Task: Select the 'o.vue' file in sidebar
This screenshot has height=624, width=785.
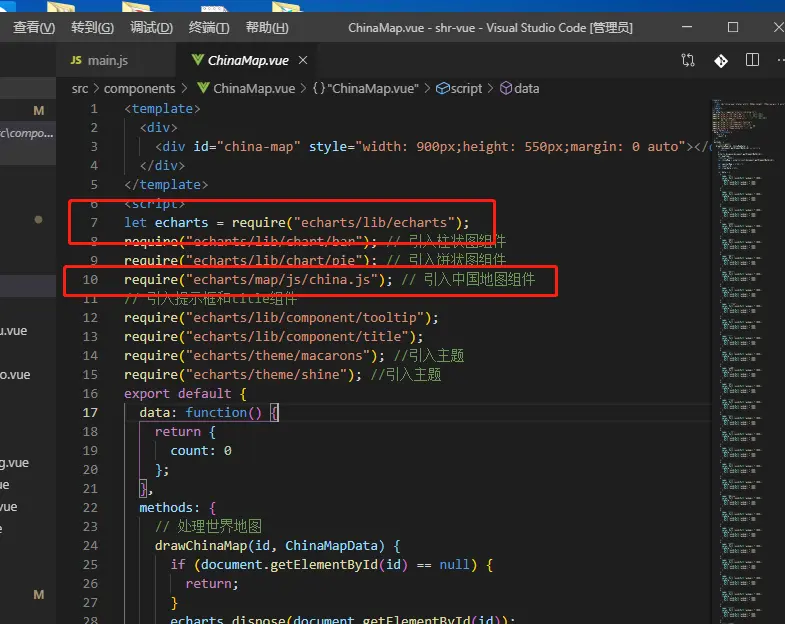Action: [15, 375]
